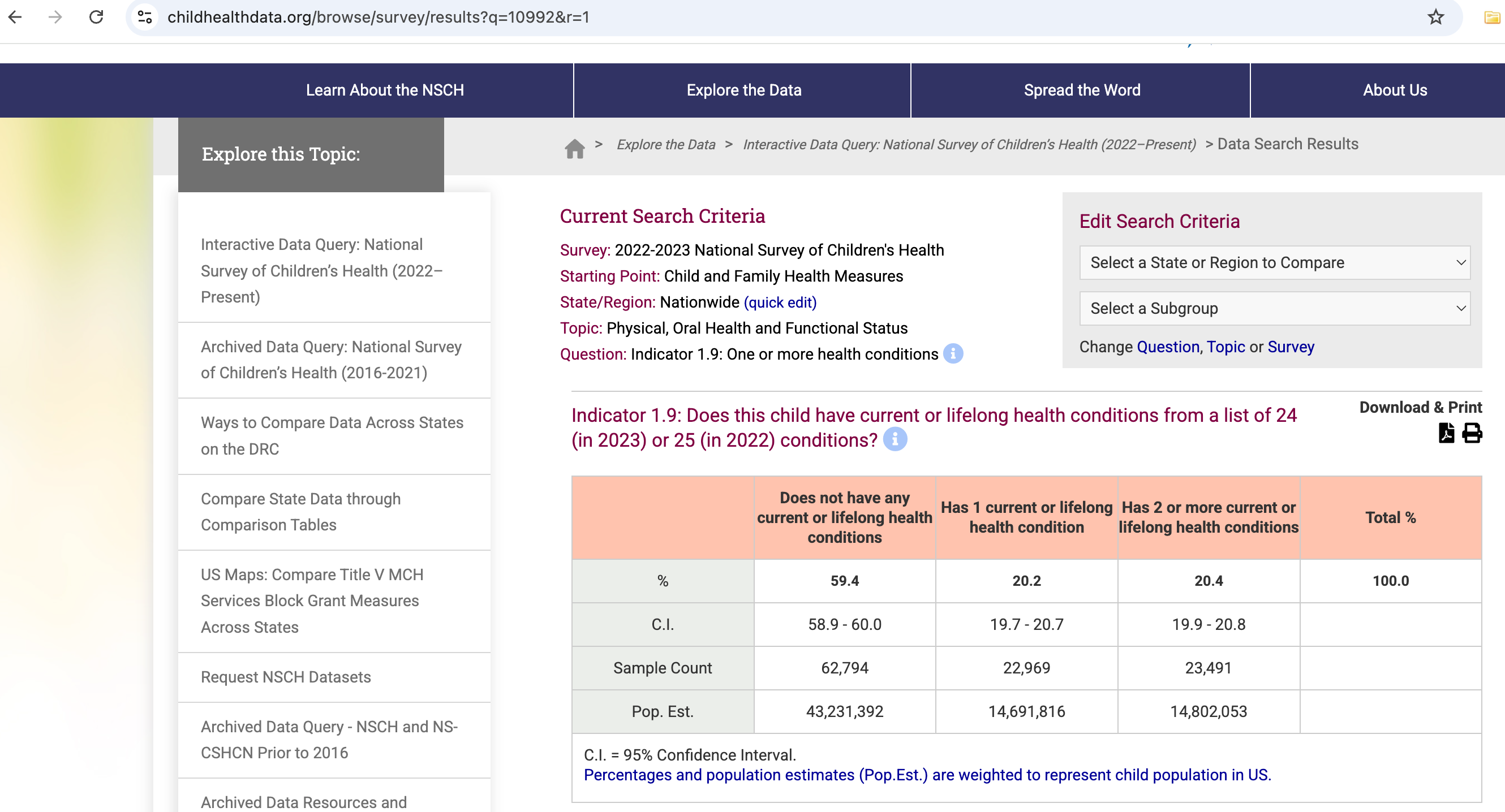
Task: Open Explore the Data menu
Action: tap(743, 90)
